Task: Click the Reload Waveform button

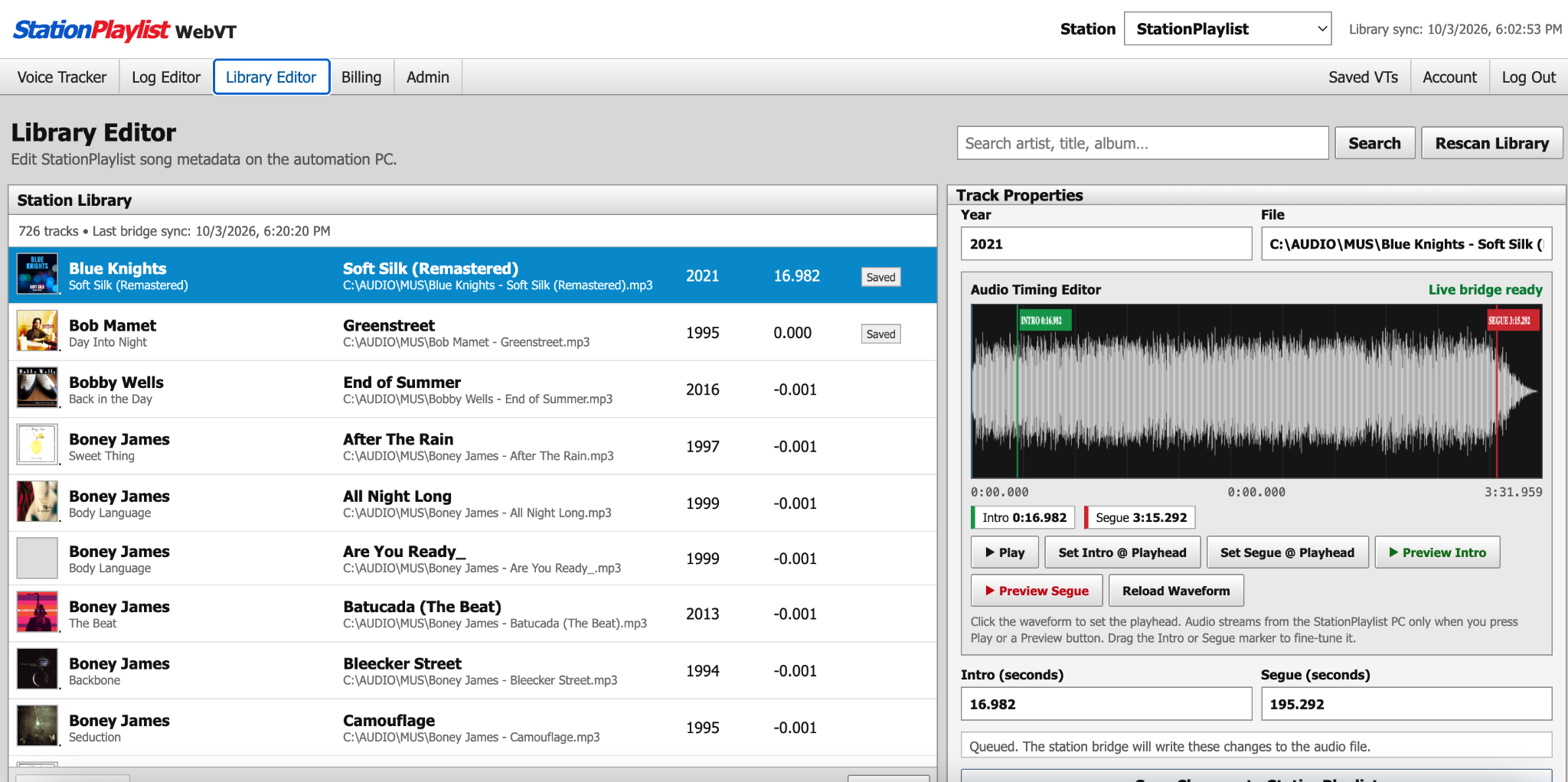Action: (1176, 591)
